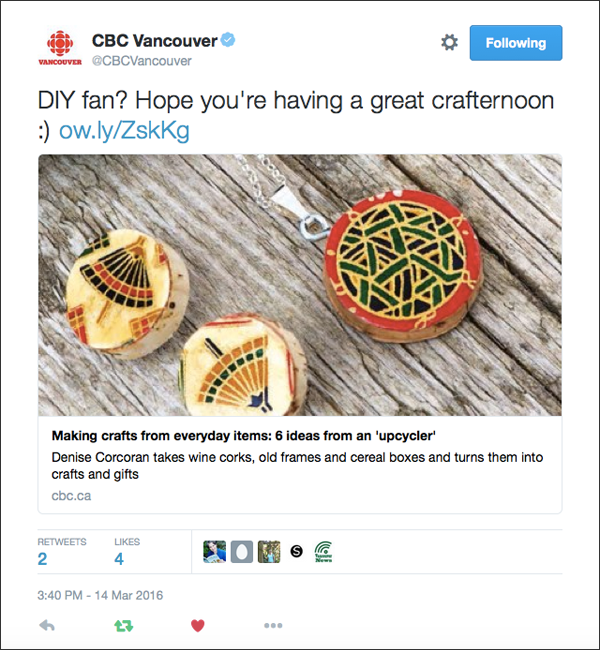Viewport: 600px width, 650px height.
Task: Click the black circular S avatar
Action: click(x=296, y=551)
